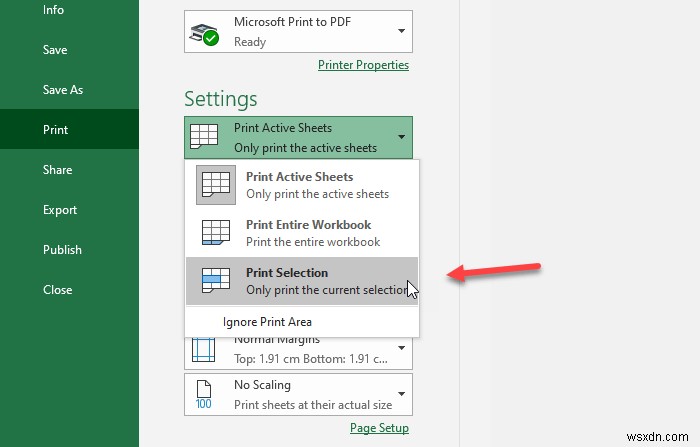Open the No Scaling dropdown
Image resolution: width=700 pixels, height=447 pixels.
coord(298,395)
